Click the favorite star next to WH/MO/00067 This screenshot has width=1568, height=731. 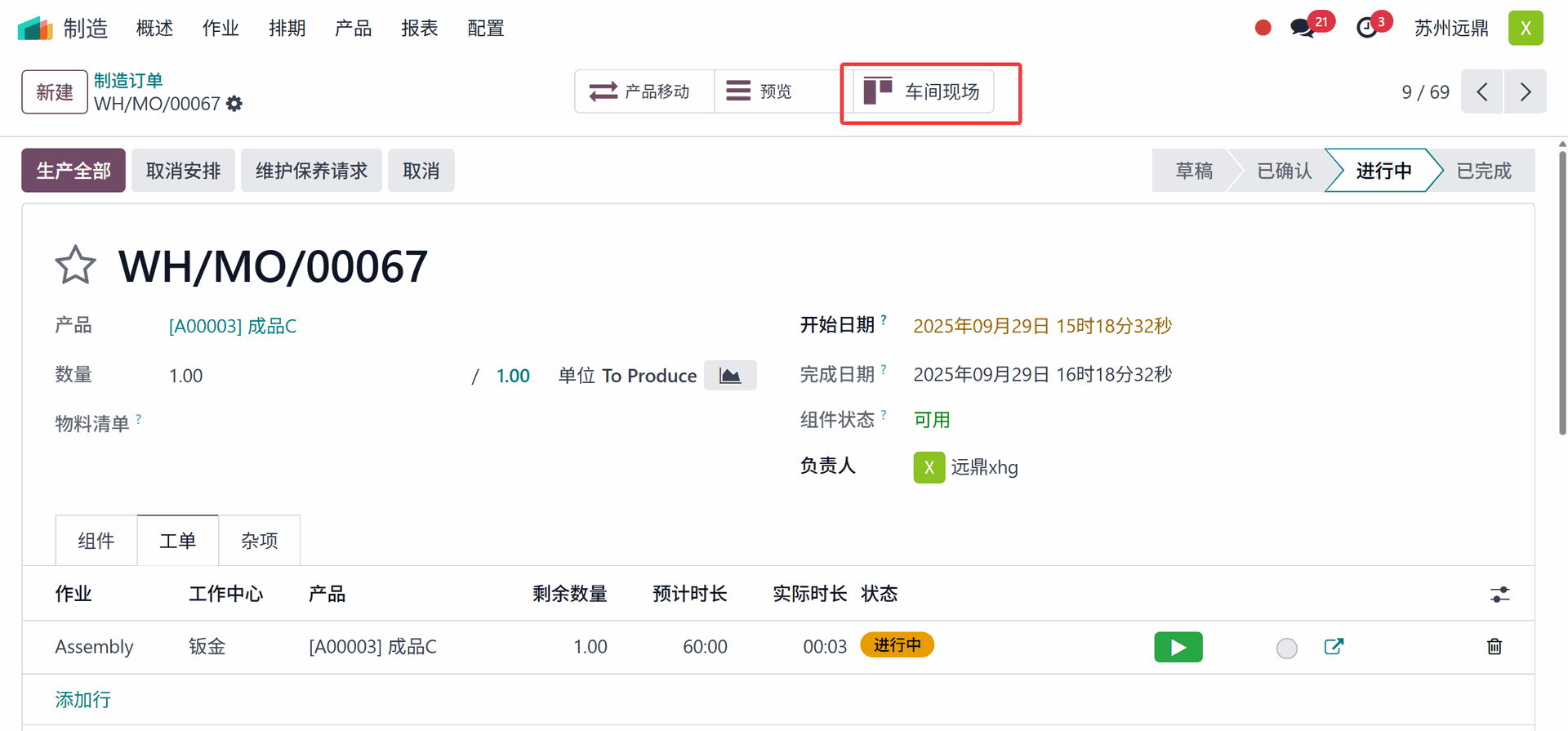(75, 265)
